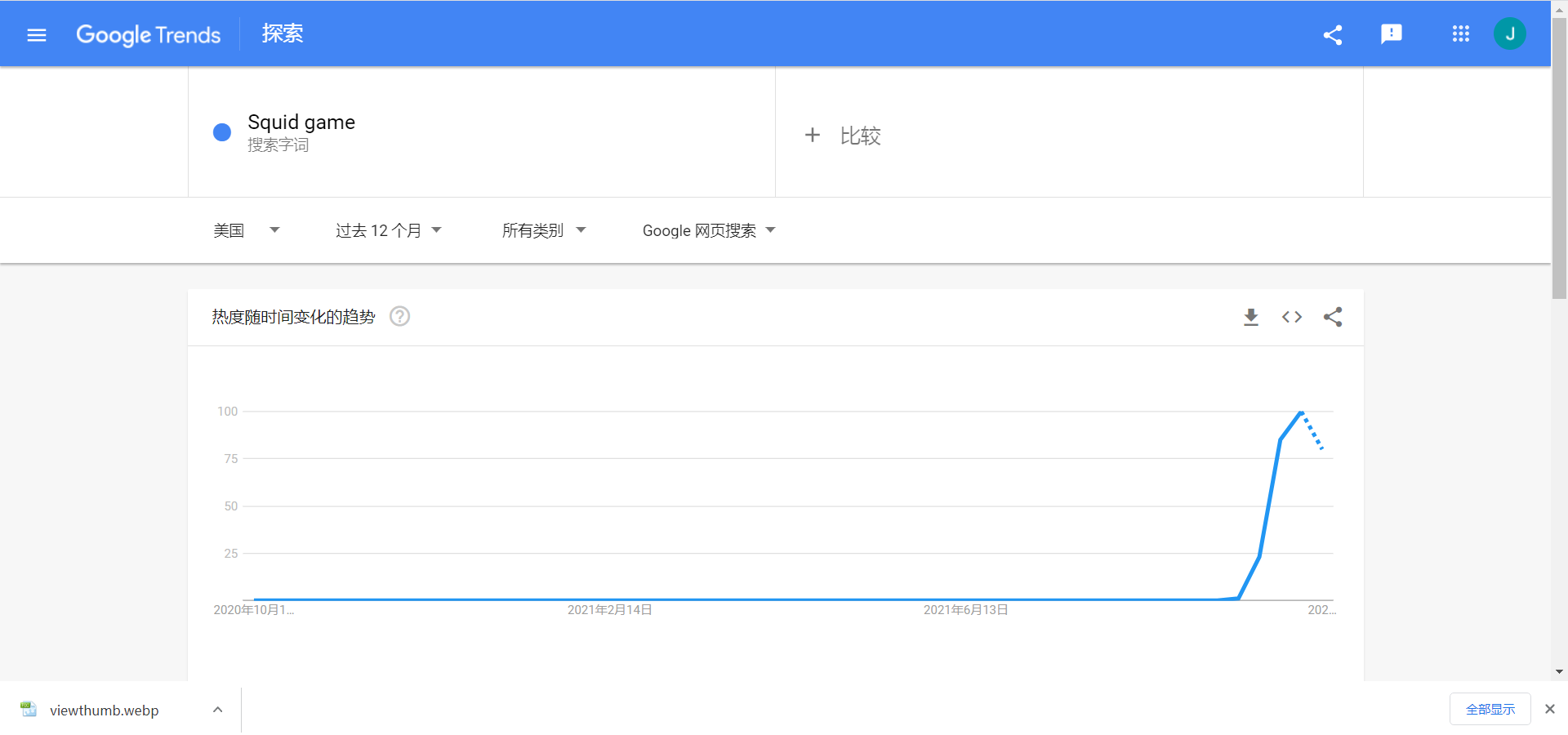This screenshot has height=735, width=1568.
Task: Open the Google 网页搜索 search type dropdown
Action: 709,230
